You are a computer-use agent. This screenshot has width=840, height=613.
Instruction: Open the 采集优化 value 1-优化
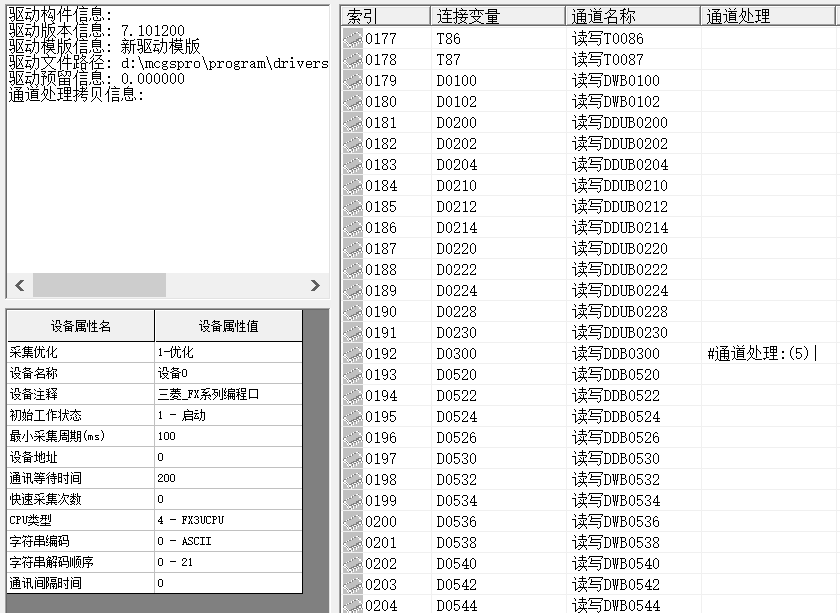pyautogui.click(x=227, y=352)
